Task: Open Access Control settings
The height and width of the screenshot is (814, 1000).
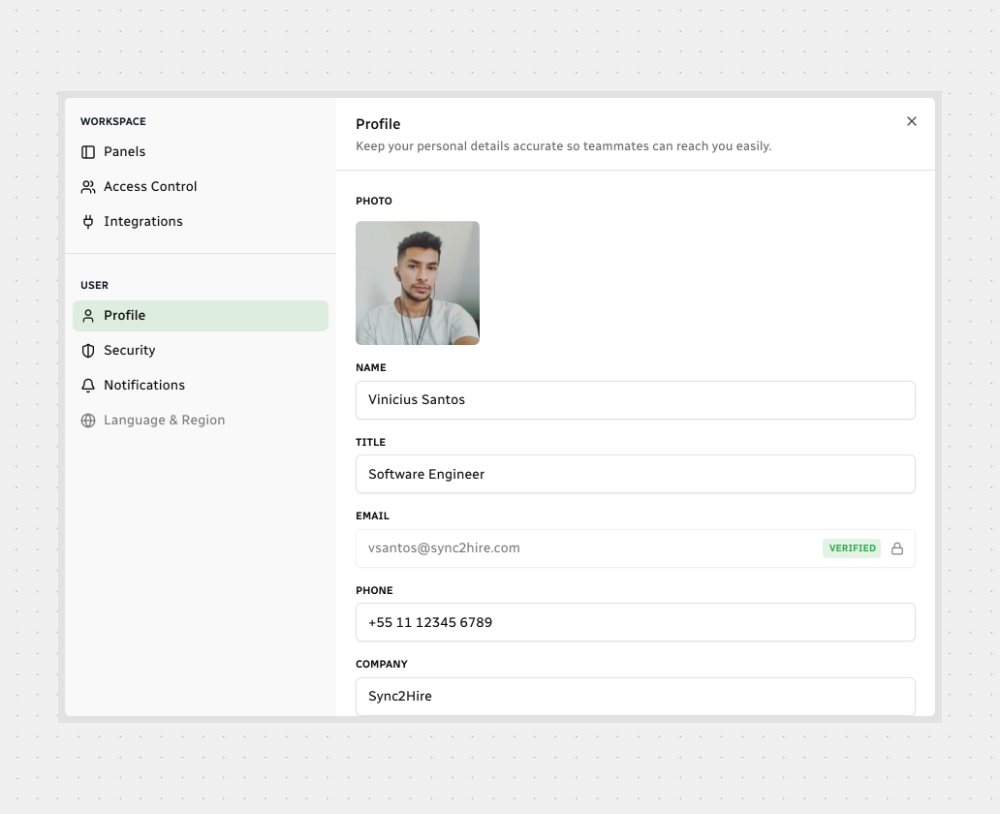Action: point(200,187)
